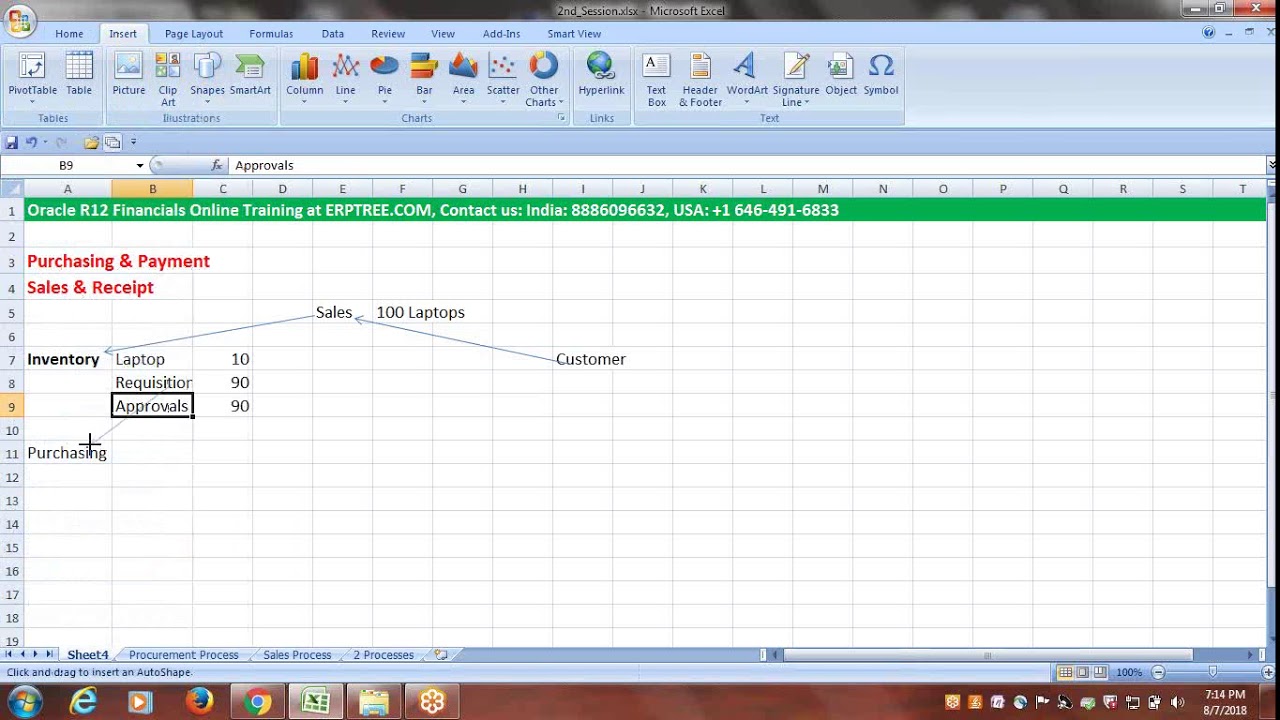This screenshot has height=720, width=1280.
Task: Click in the formula bar input
Action: (746, 165)
